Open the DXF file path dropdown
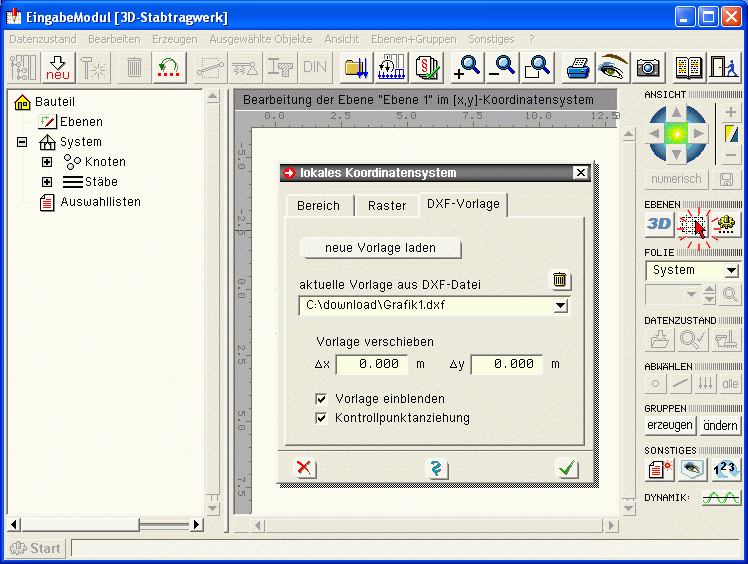The width and height of the screenshot is (748, 564). tap(560, 306)
